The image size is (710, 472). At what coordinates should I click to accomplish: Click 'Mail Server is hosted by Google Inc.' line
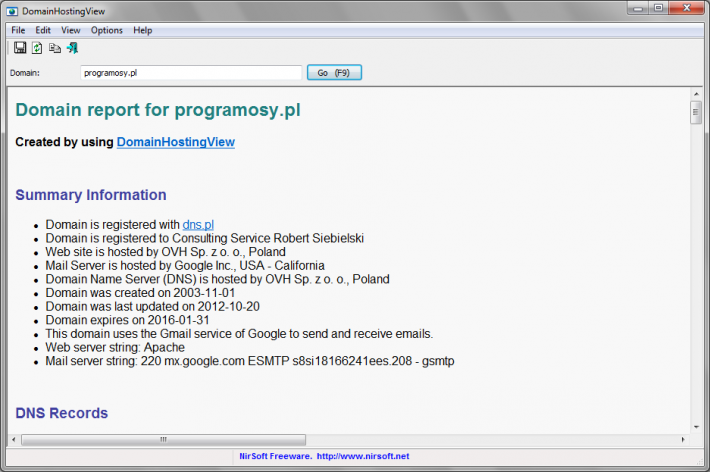pyautogui.click(x=185, y=265)
